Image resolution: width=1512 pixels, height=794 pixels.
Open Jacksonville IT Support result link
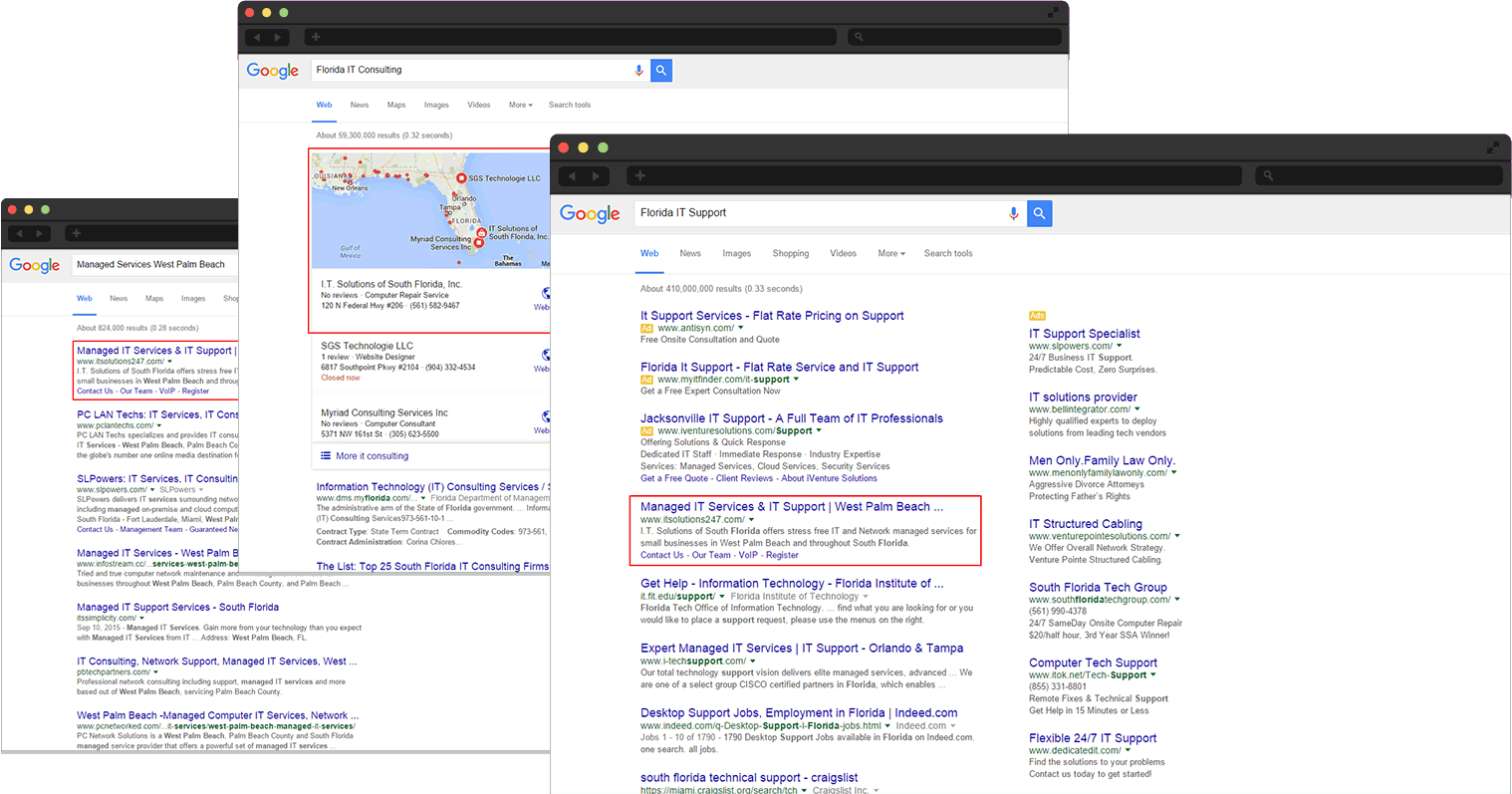click(792, 418)
